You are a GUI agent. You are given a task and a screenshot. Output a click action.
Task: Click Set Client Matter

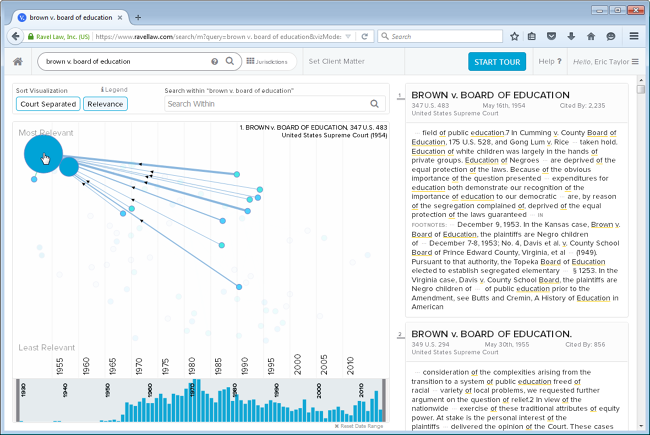pos(336,61)
